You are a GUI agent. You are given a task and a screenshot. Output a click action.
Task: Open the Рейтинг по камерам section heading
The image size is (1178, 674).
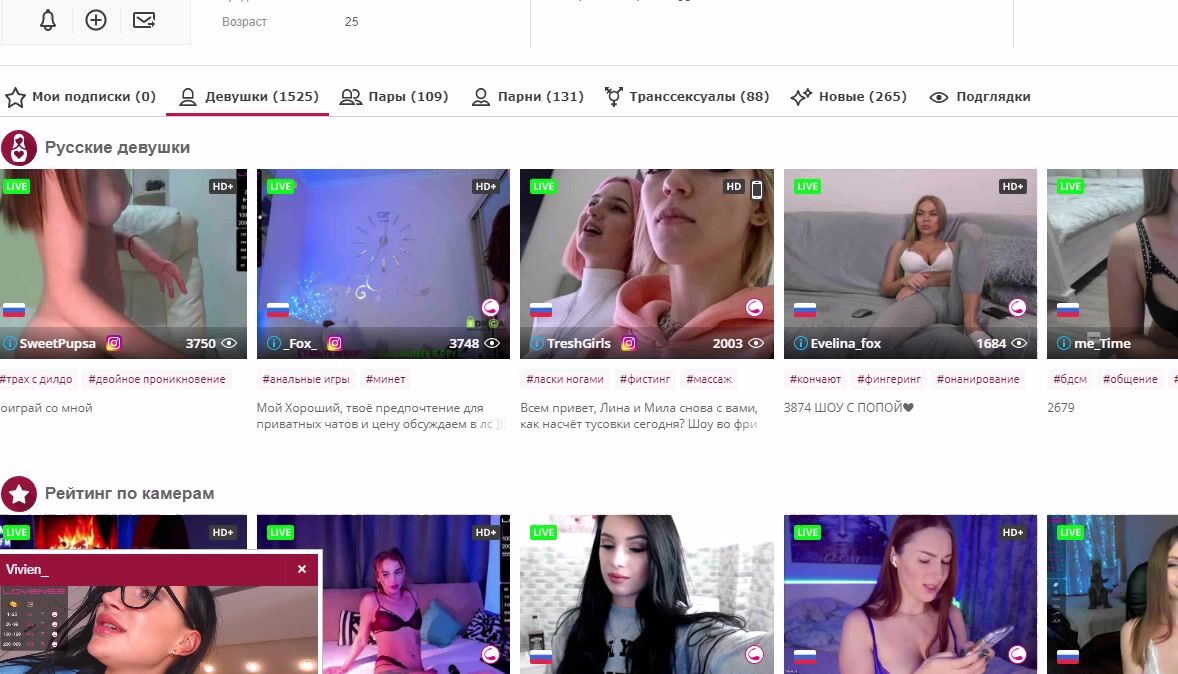point(129,494)
